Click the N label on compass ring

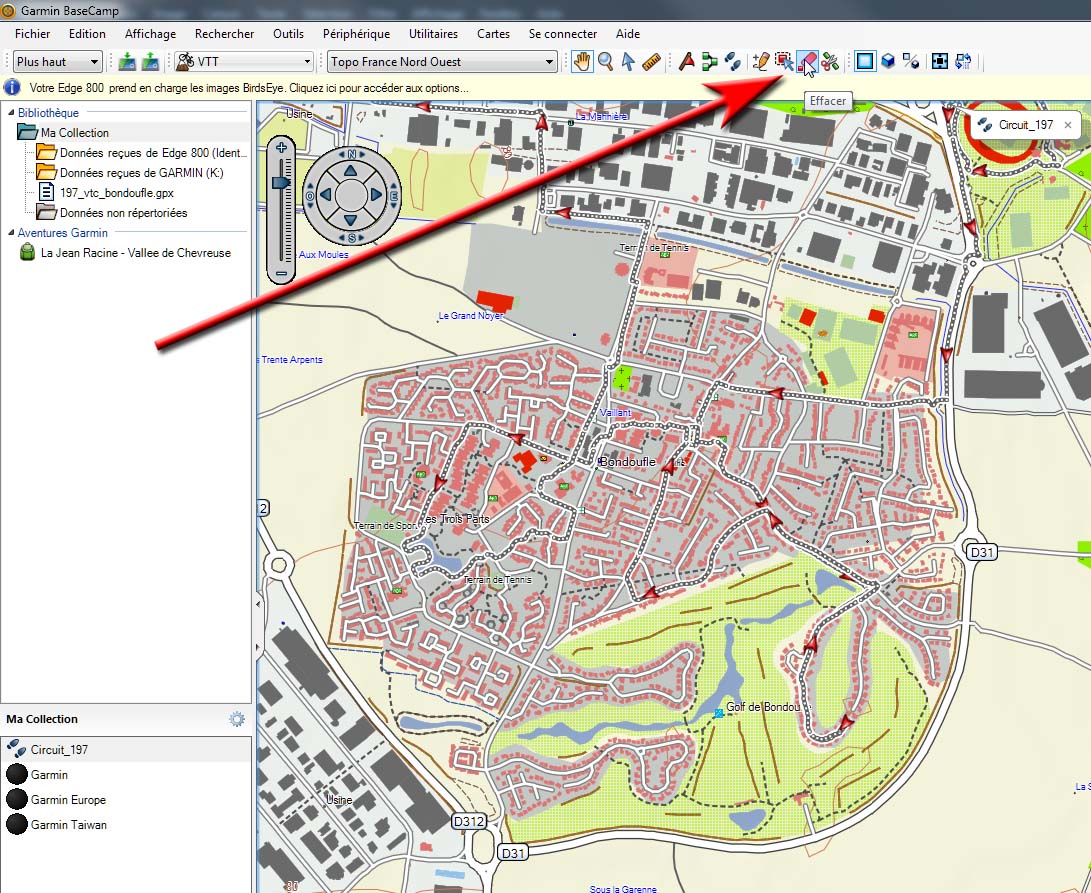[x=351, y=154]
